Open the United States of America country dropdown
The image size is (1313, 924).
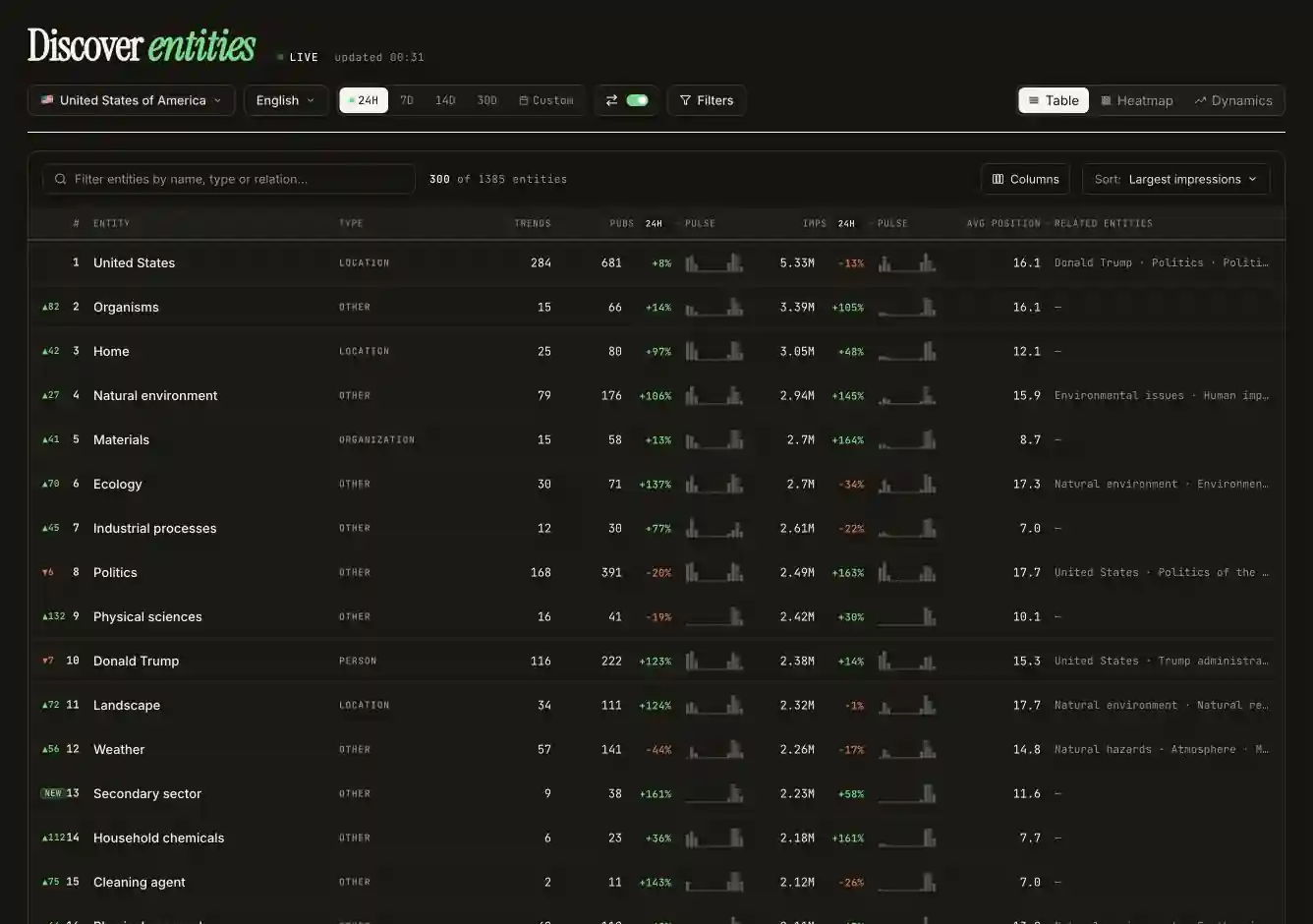131,100
